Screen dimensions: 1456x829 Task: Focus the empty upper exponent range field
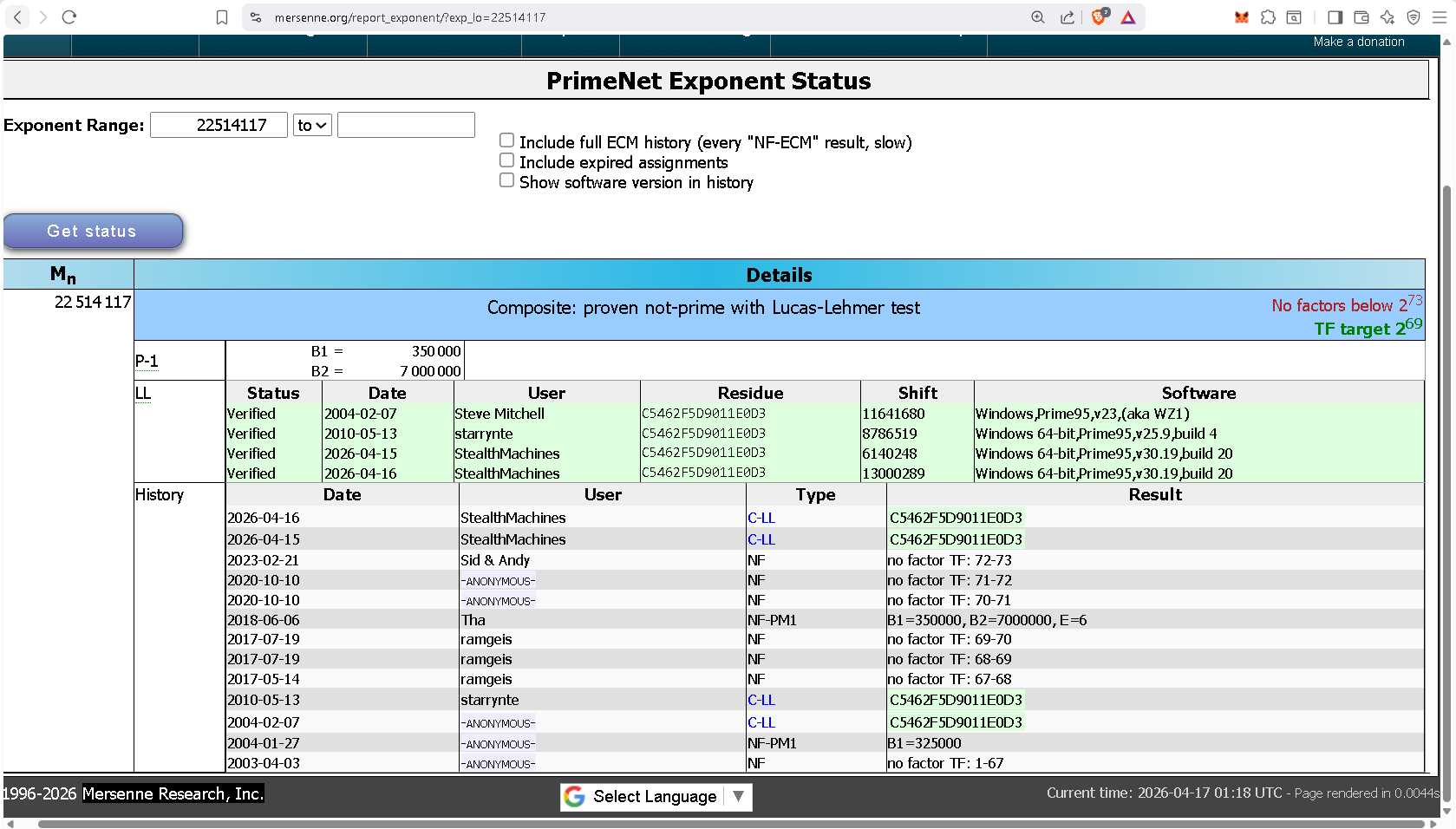pos(406,126)
